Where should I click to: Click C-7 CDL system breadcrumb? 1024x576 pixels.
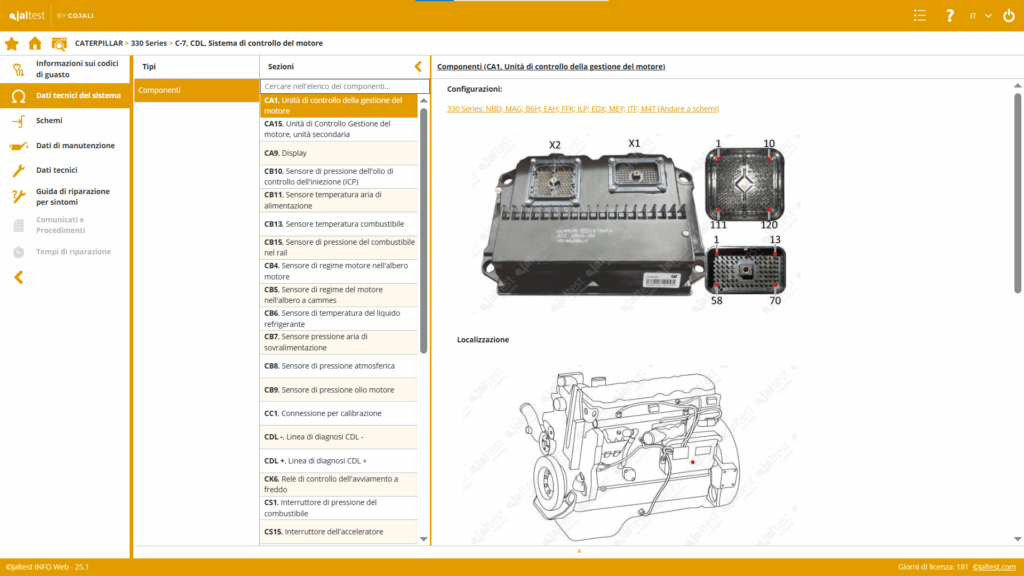249,43
